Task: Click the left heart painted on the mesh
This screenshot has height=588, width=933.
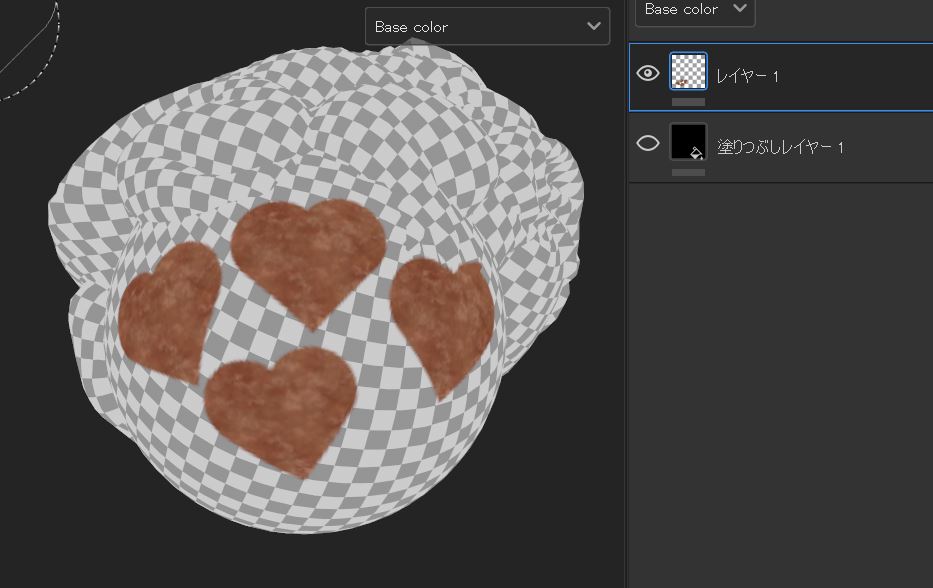Action: pos(170,312)
